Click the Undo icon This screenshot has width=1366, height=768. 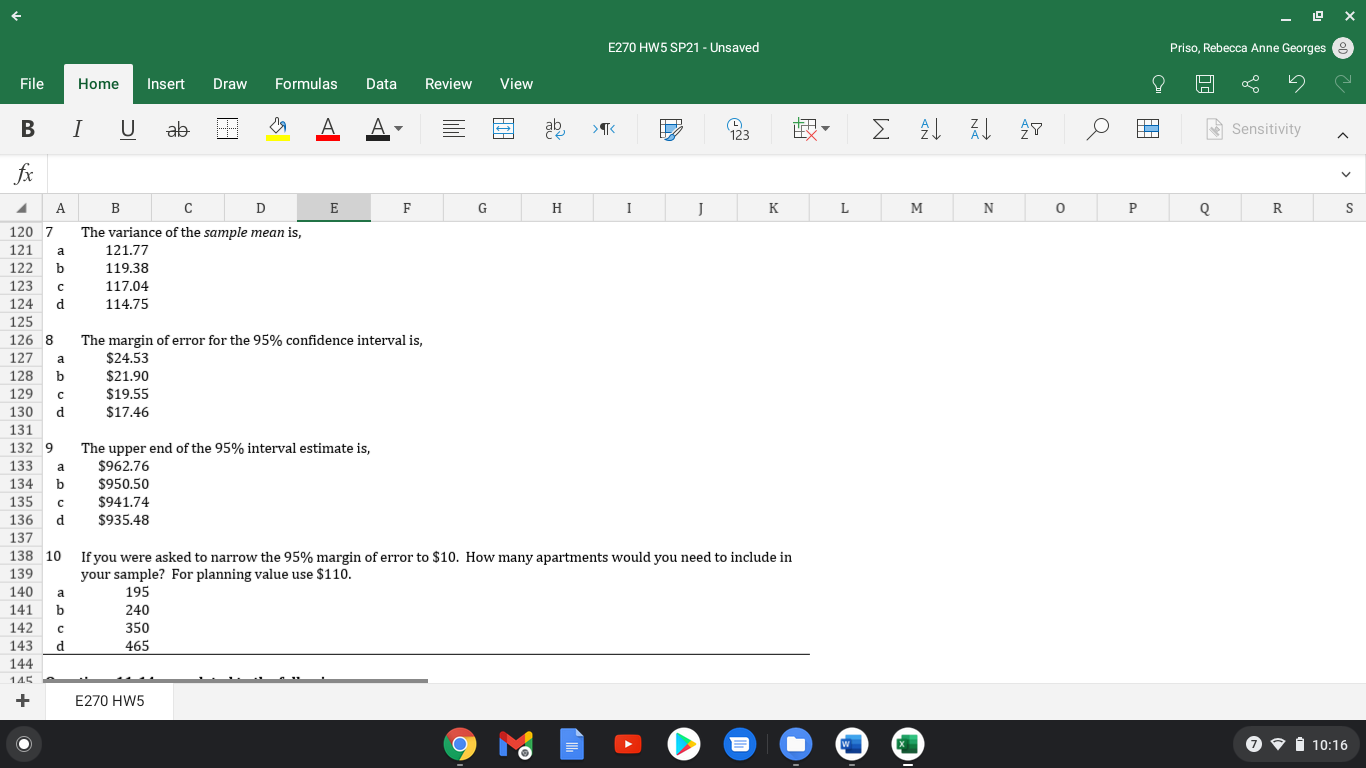1296,85
